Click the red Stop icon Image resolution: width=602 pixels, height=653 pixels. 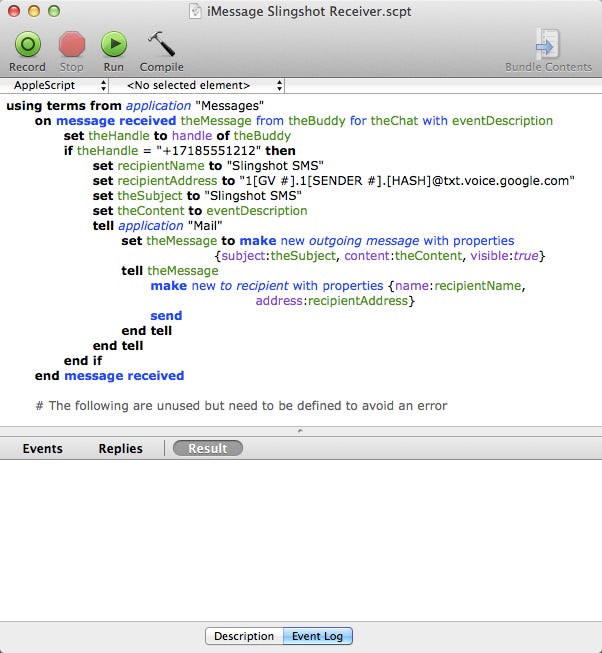pos(72,44)
